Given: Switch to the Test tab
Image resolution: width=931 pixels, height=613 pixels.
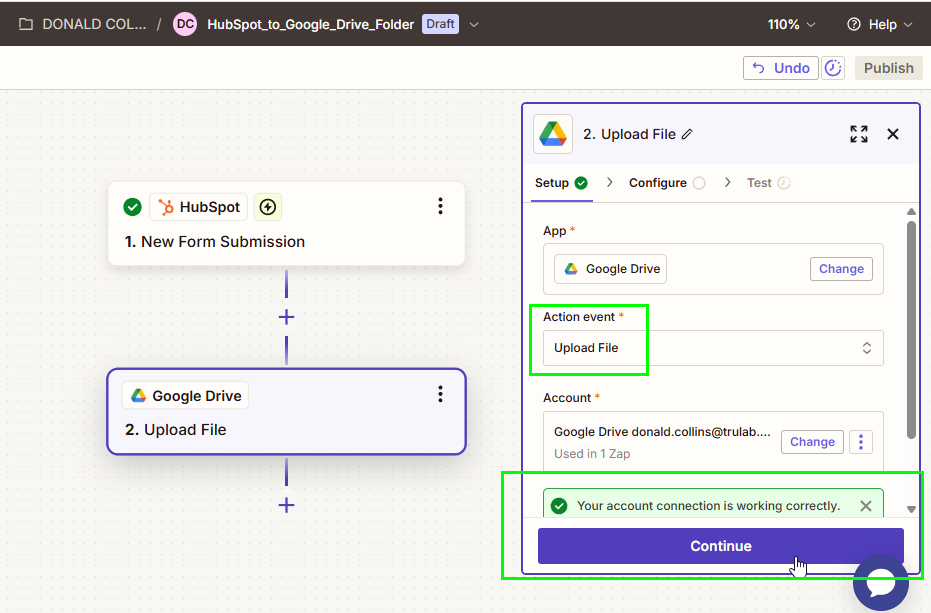Looking at the screenshot, I should (768, 183).
